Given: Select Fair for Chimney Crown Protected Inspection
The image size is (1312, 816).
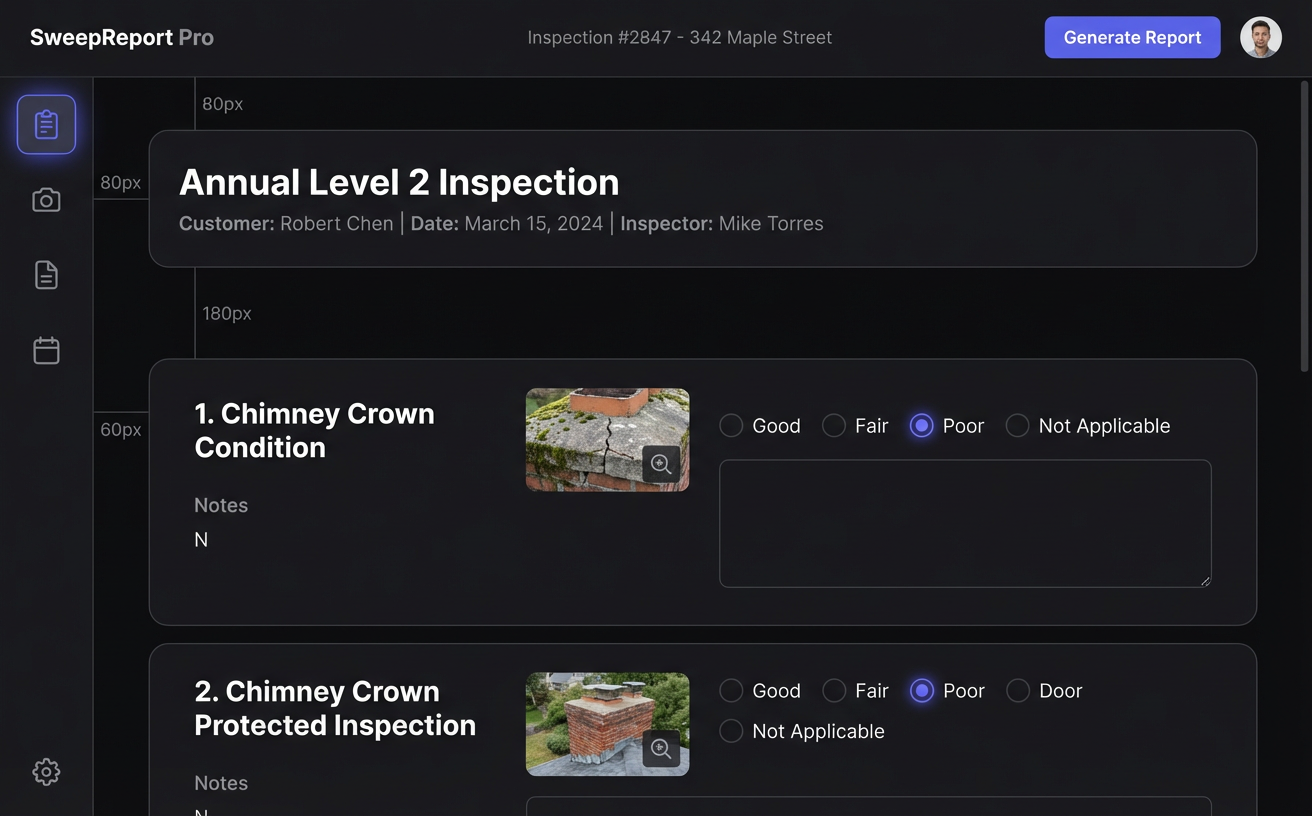Looking at the screenshot, I should click(834, 690).
